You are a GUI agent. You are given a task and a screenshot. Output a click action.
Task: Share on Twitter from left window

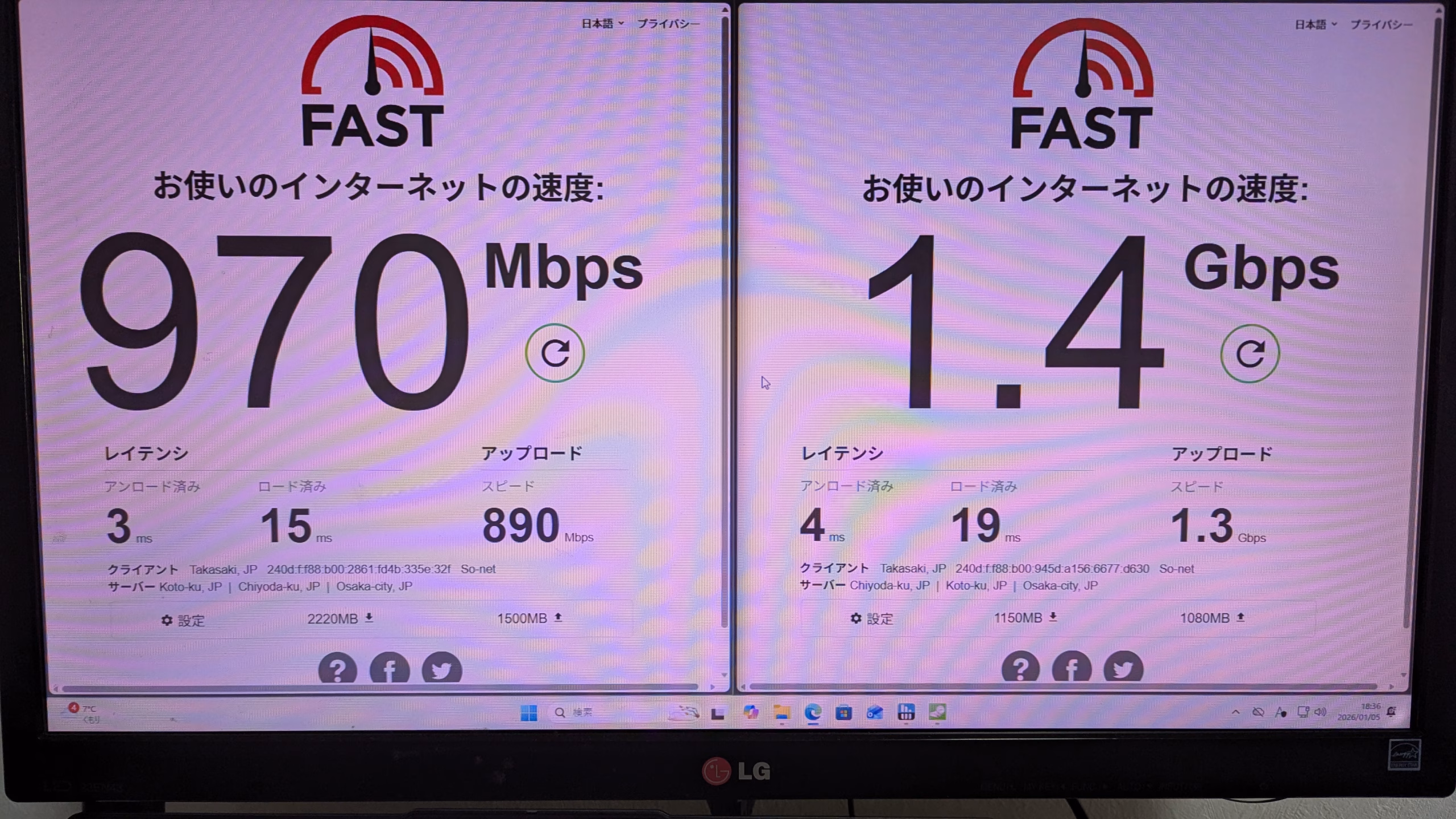442,669
